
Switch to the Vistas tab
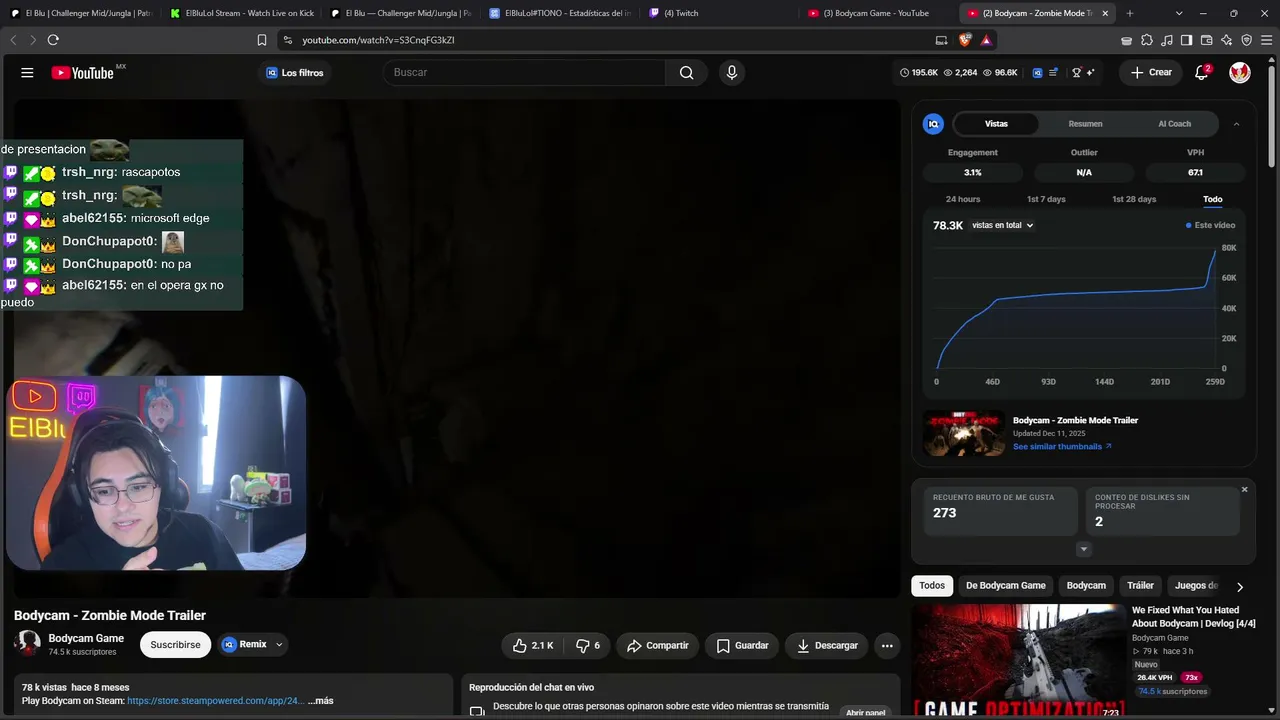(x=996, y=124)
